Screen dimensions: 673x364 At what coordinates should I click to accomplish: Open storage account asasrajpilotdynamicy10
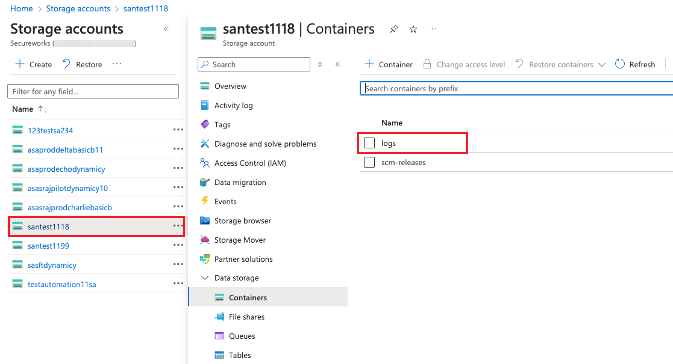pyautogui.click(x=68, y=188)
